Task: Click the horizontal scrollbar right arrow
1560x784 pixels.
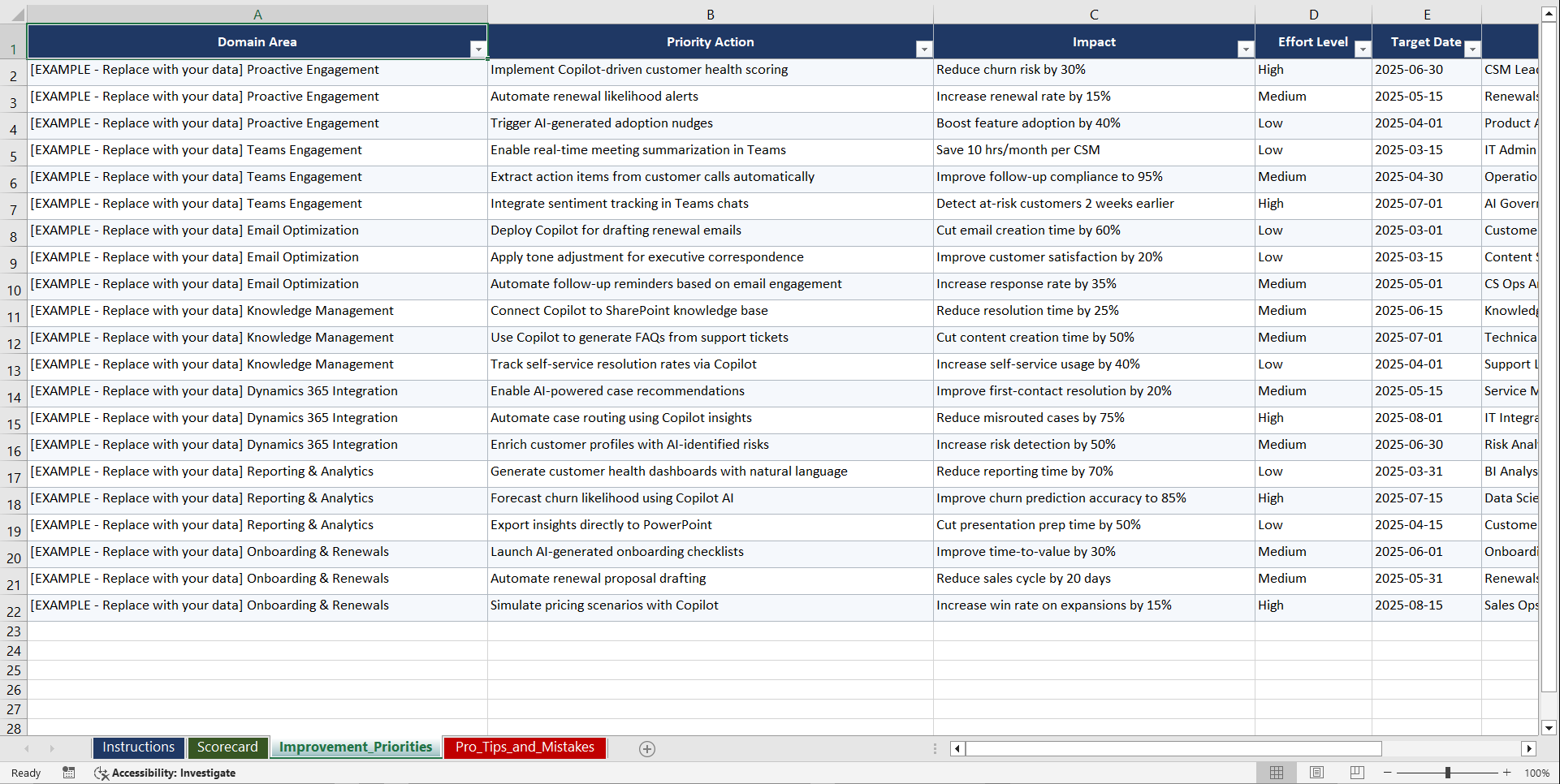Action: (1530, 748)
